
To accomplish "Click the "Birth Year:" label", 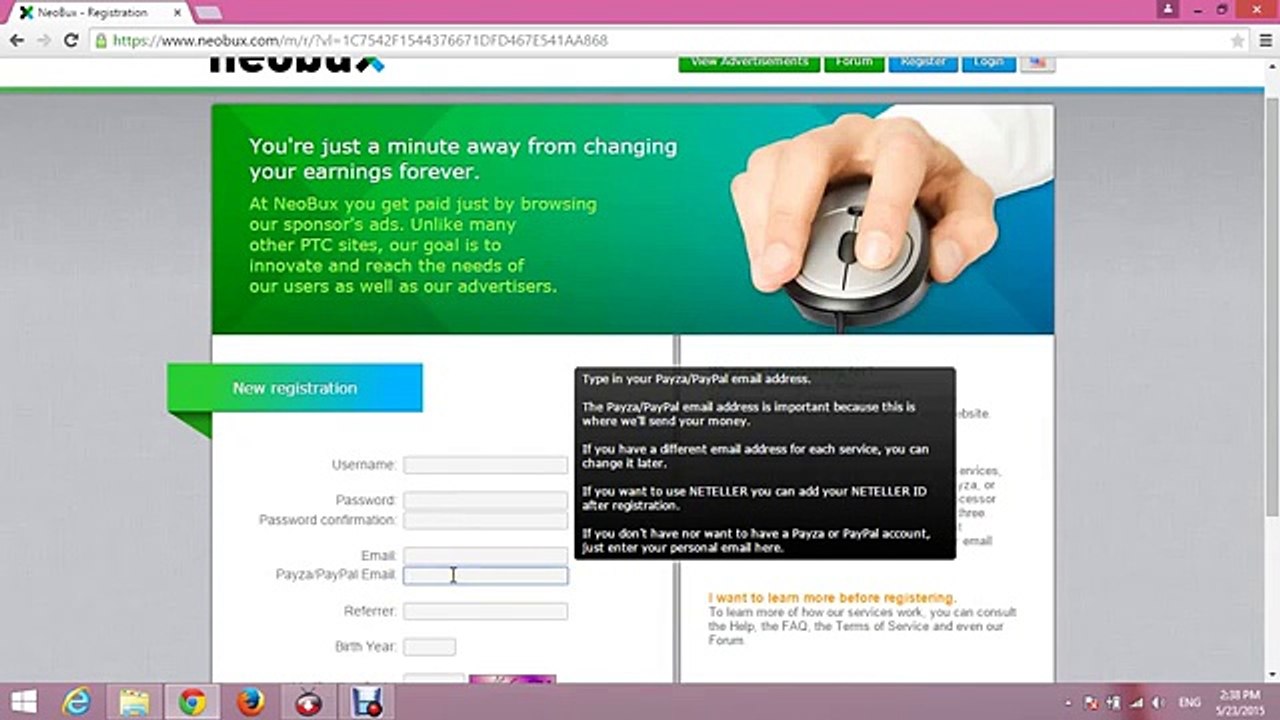I will coord(365,647).
